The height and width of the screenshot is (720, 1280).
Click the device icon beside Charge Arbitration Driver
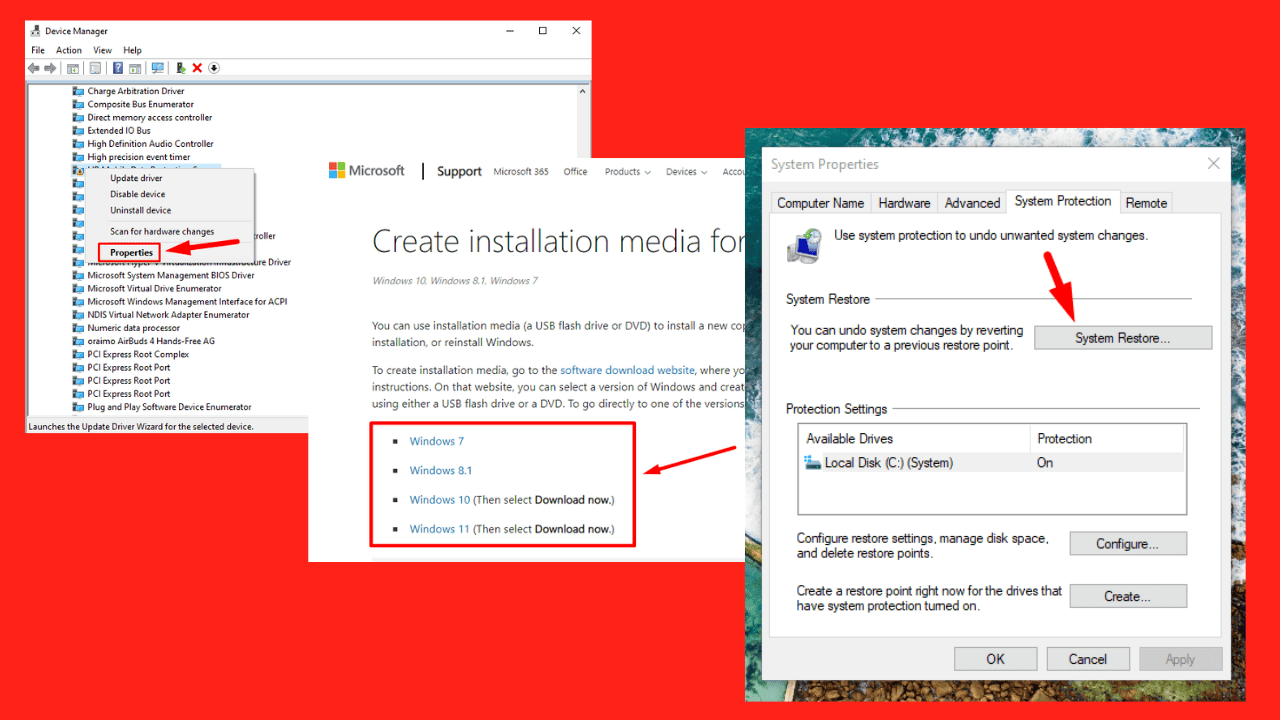tap(78, 91)
